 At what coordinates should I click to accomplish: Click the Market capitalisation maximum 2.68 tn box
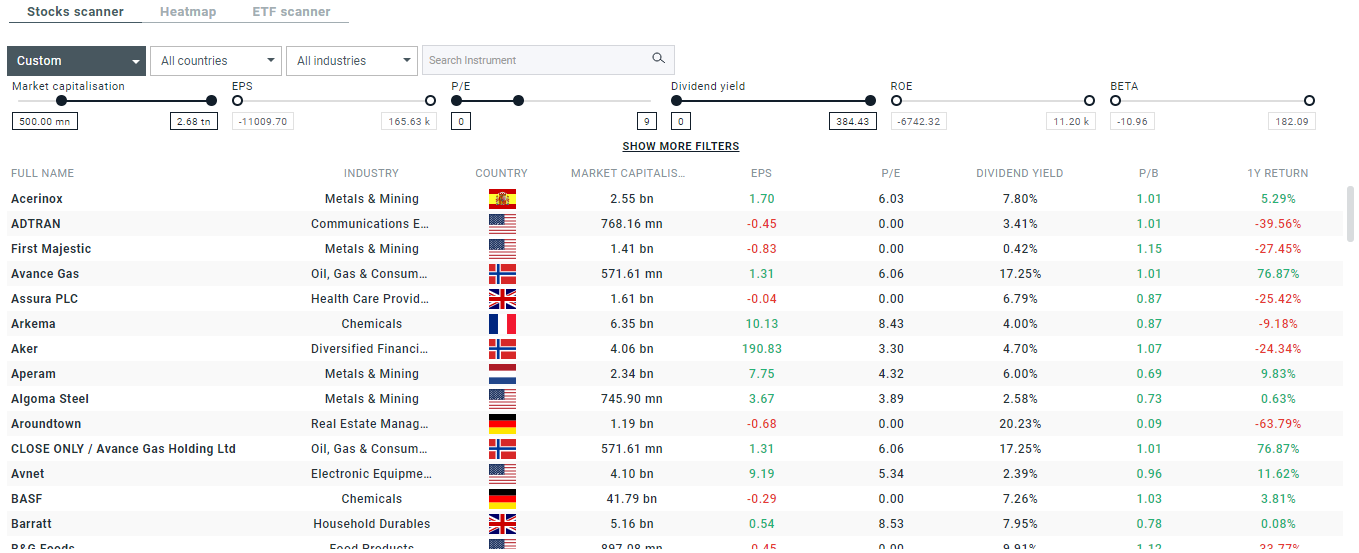[x=192, y=121]
